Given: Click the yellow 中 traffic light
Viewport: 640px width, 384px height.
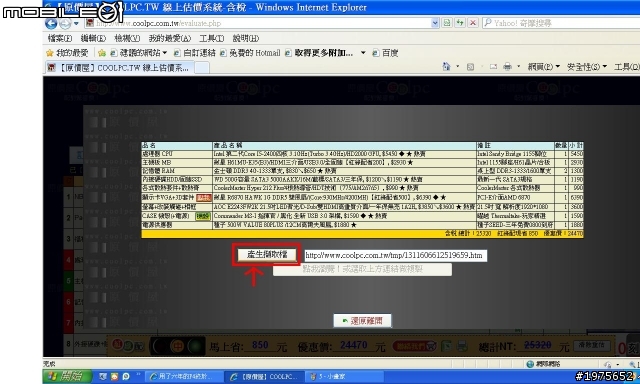Looking at the screenshot, I should click(178, 346).
